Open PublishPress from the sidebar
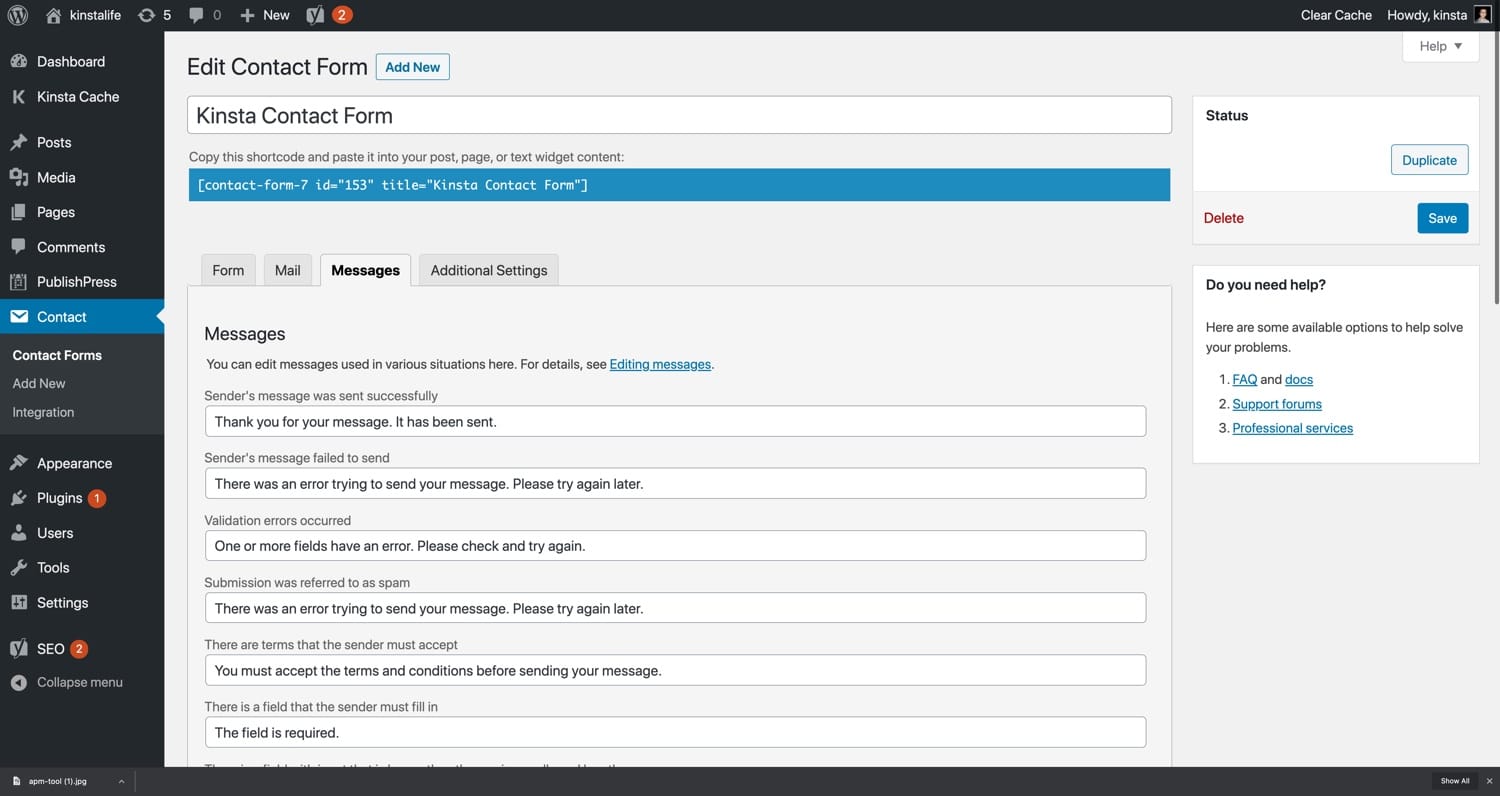1500x796 pixels. (x=20, y=282)
